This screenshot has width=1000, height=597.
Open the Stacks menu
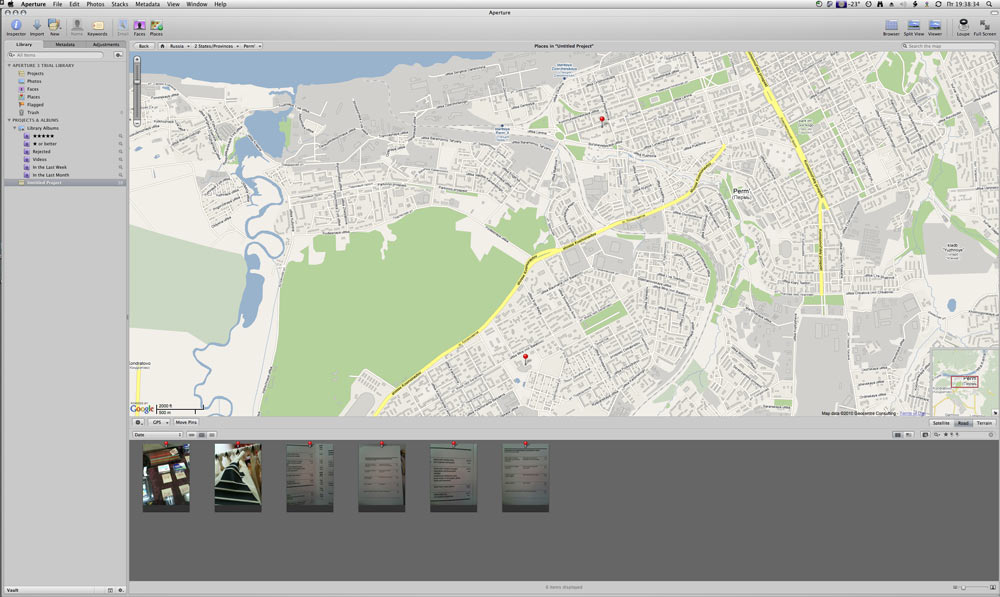coord(120,4)
